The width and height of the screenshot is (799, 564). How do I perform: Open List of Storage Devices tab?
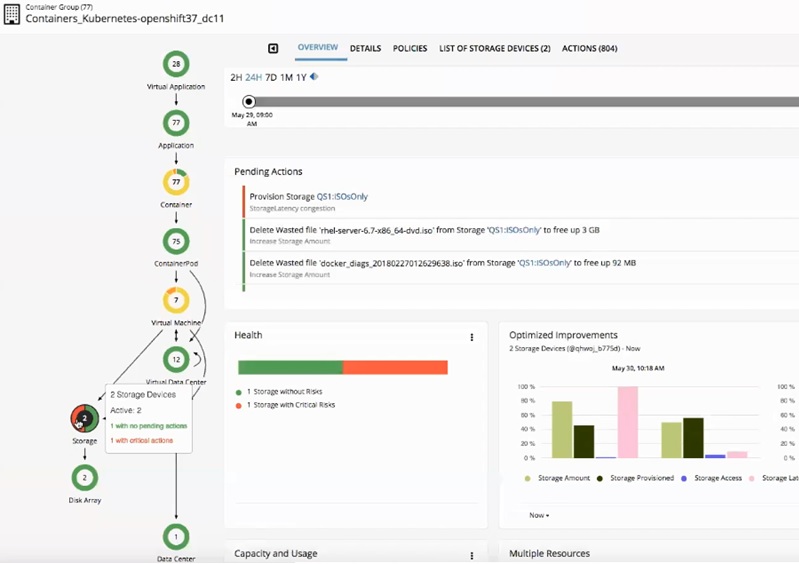pyautogui.click(x=495, y=48)
